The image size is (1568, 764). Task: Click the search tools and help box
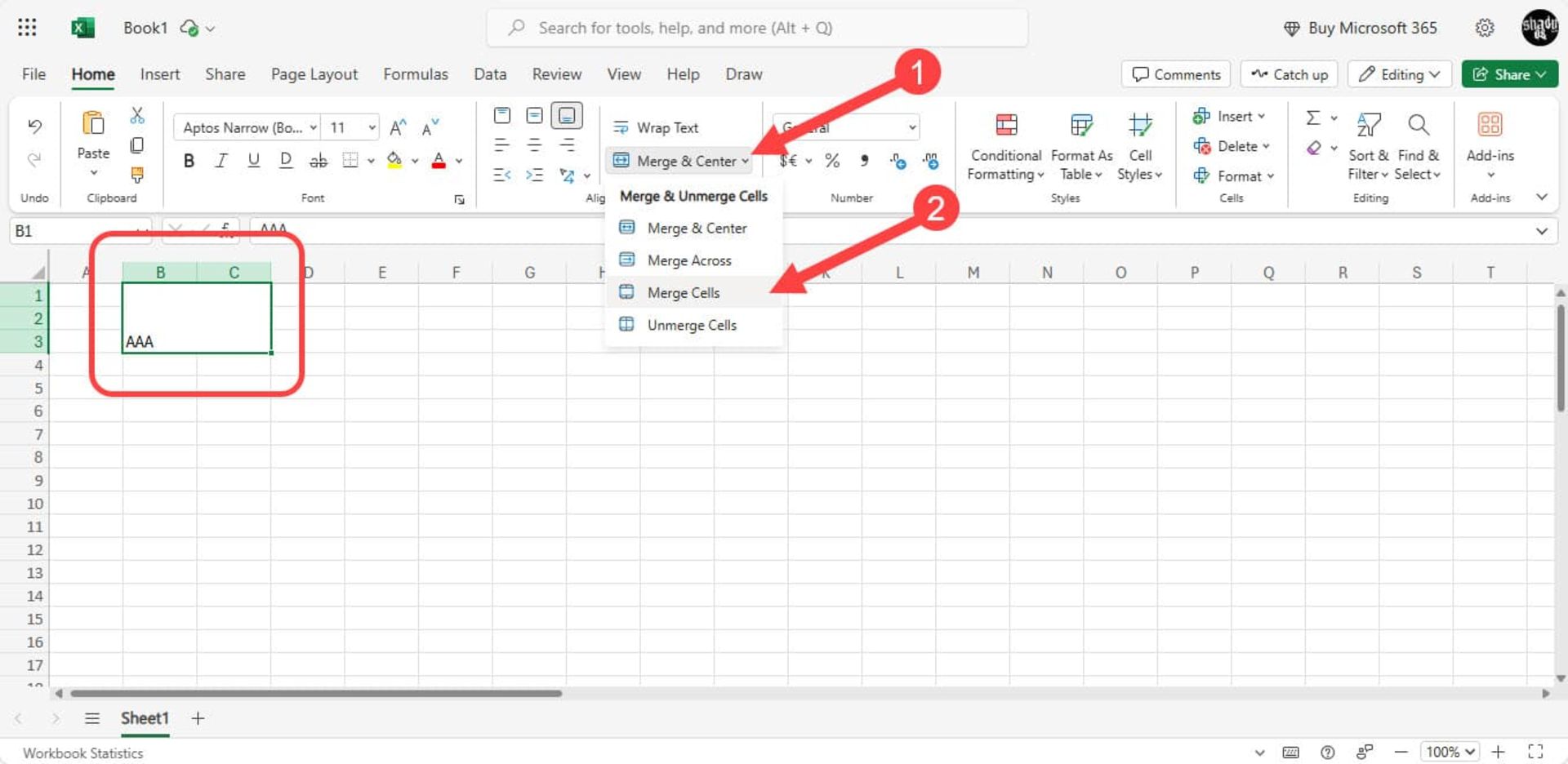coord(756,28)
